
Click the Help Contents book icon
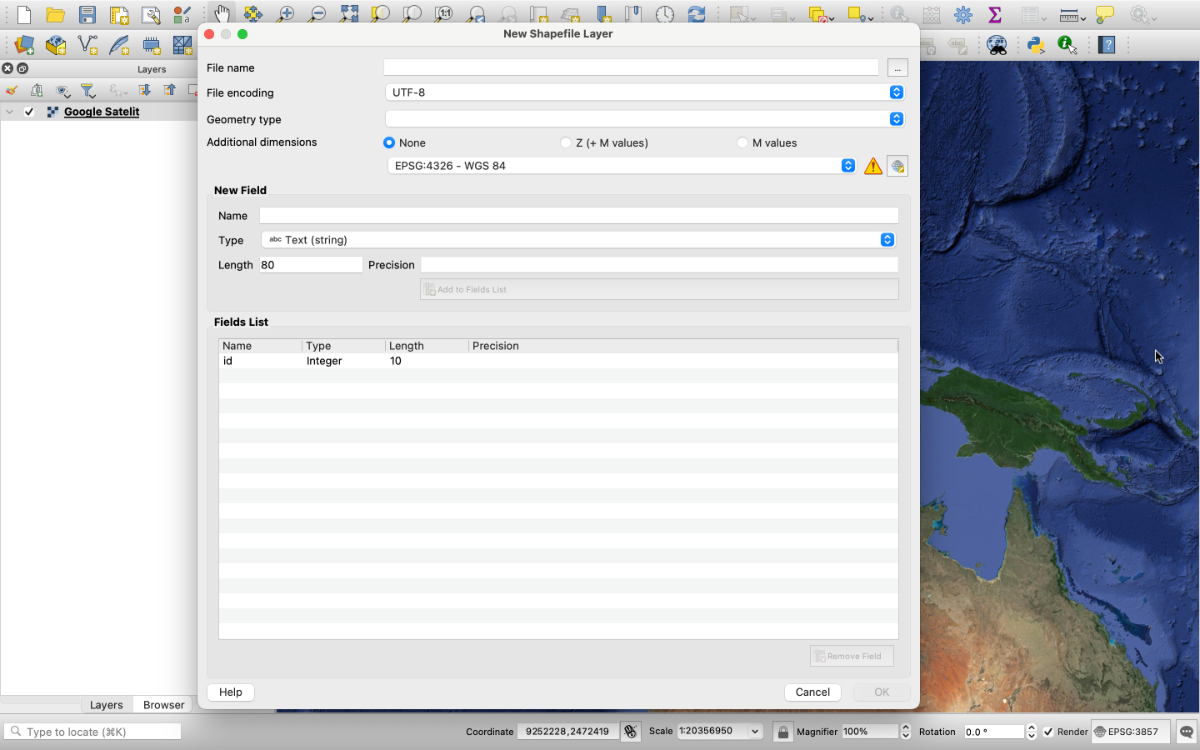pos(1106,45)
